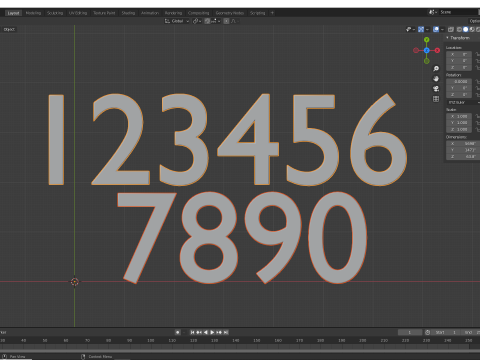This screenshot has height=360, width=480.
Task: Toggle the snapping magnet
Action: pos(207,21)
